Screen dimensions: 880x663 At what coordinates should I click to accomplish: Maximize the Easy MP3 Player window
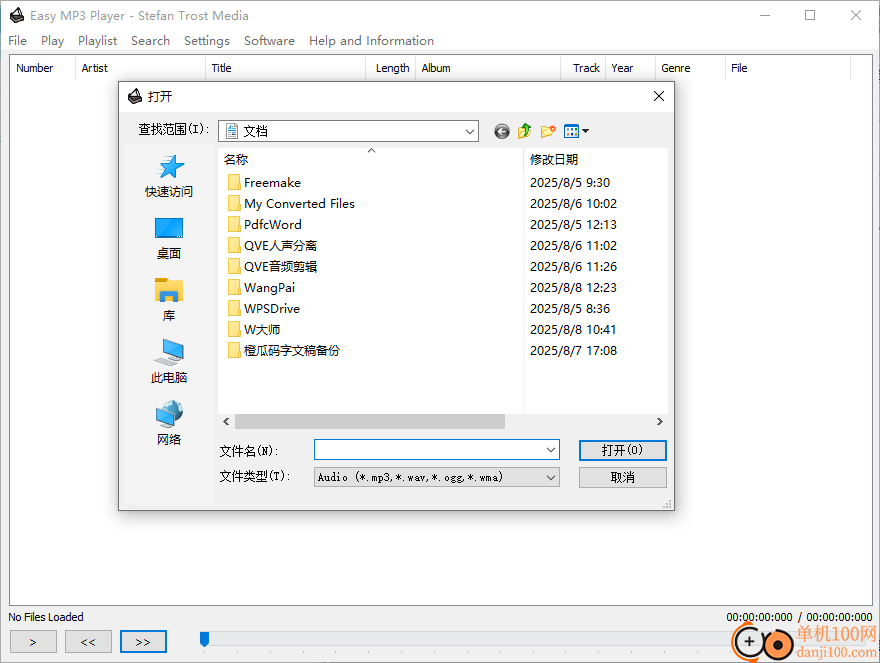tap(810, 15)
